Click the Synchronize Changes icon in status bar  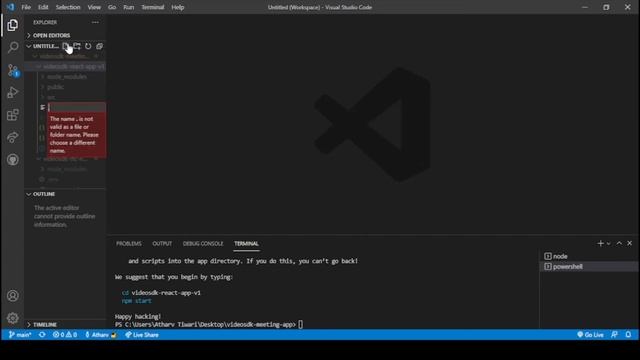(x=42, y=335)
